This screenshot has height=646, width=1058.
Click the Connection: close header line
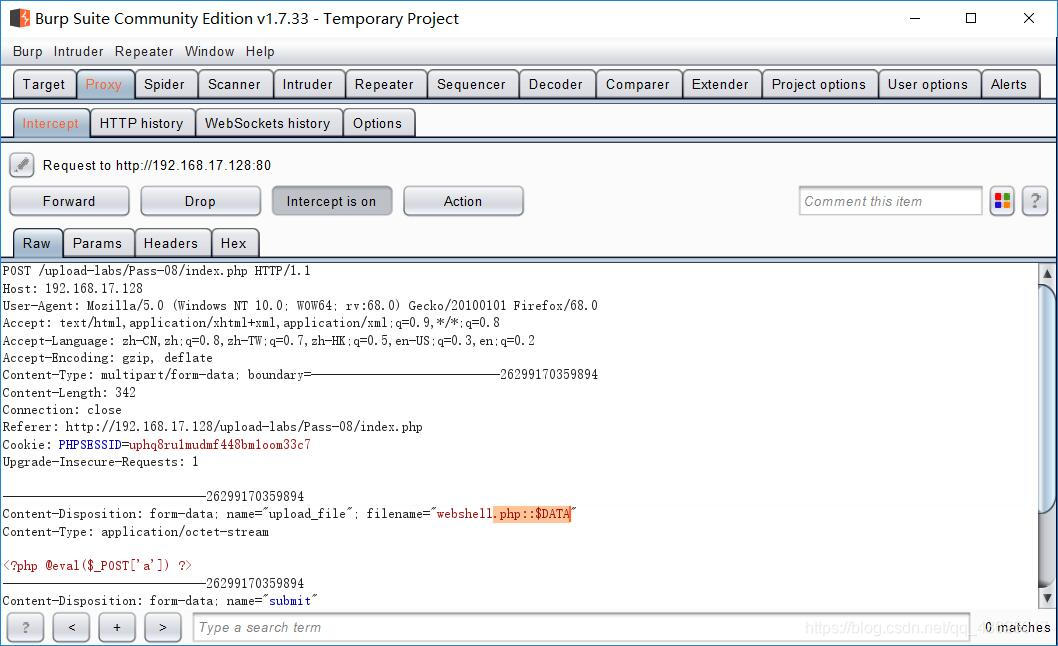click(x=62, y=410)
